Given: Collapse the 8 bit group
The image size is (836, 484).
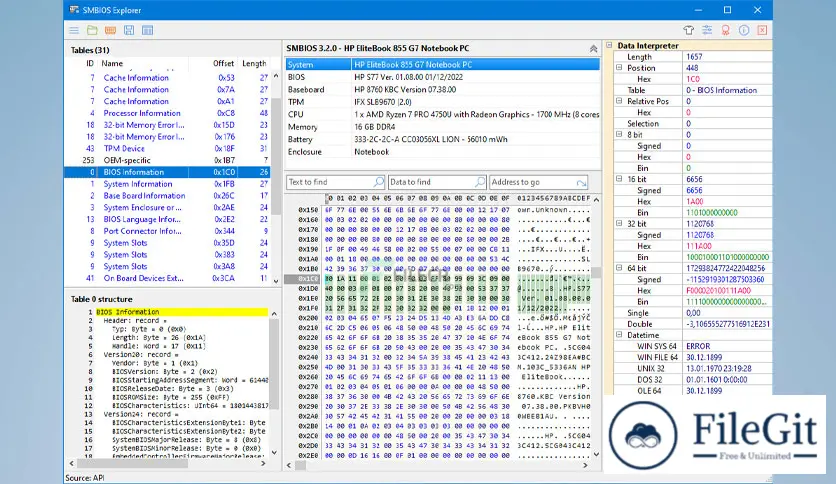Looking at the screenshot, I should (619, 134).
